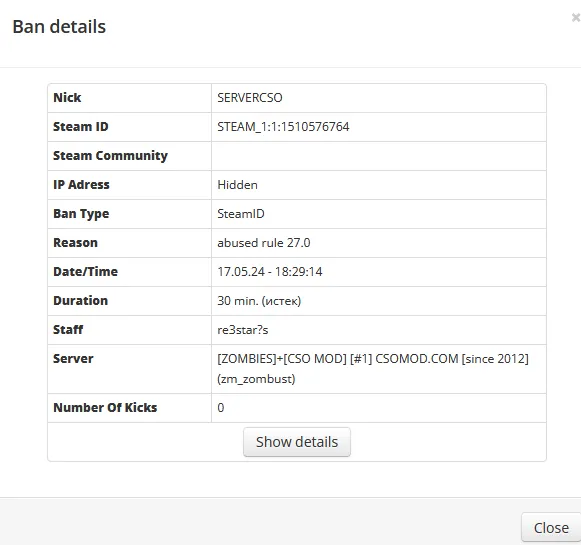Click the CSOMOD.COM server name text
581x545 pixels.
[x=373, y=369]
